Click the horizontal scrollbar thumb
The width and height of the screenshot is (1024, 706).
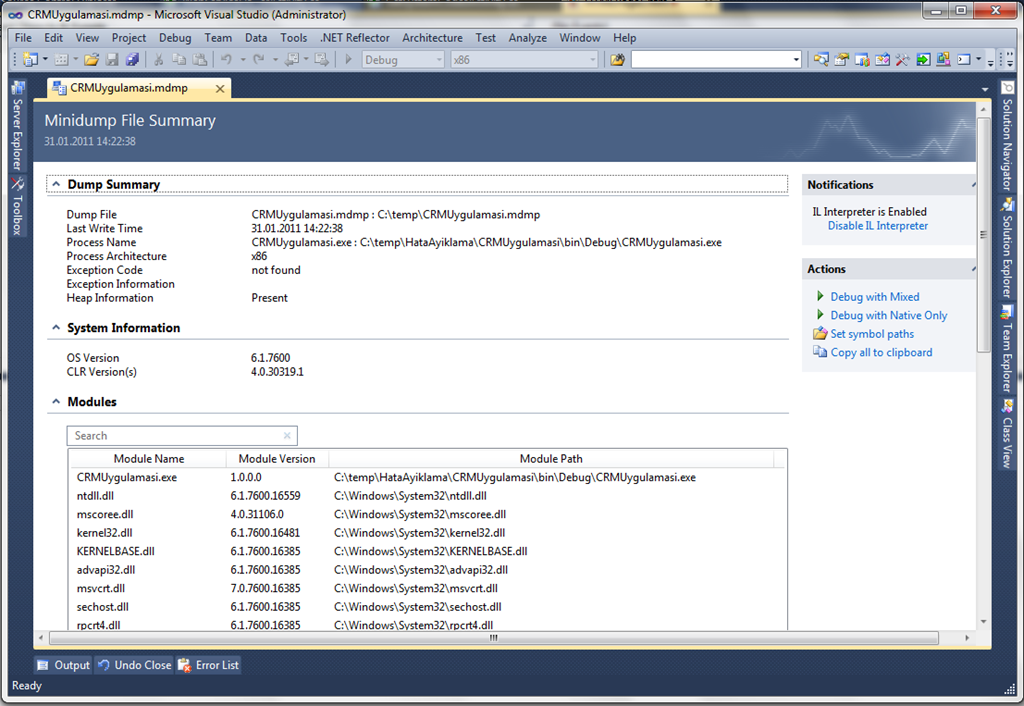tap(494, 638)
